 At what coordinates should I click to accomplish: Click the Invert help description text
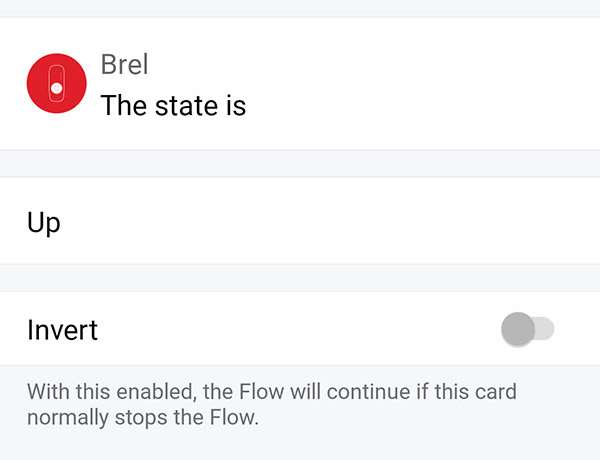(x=271, y=403)
